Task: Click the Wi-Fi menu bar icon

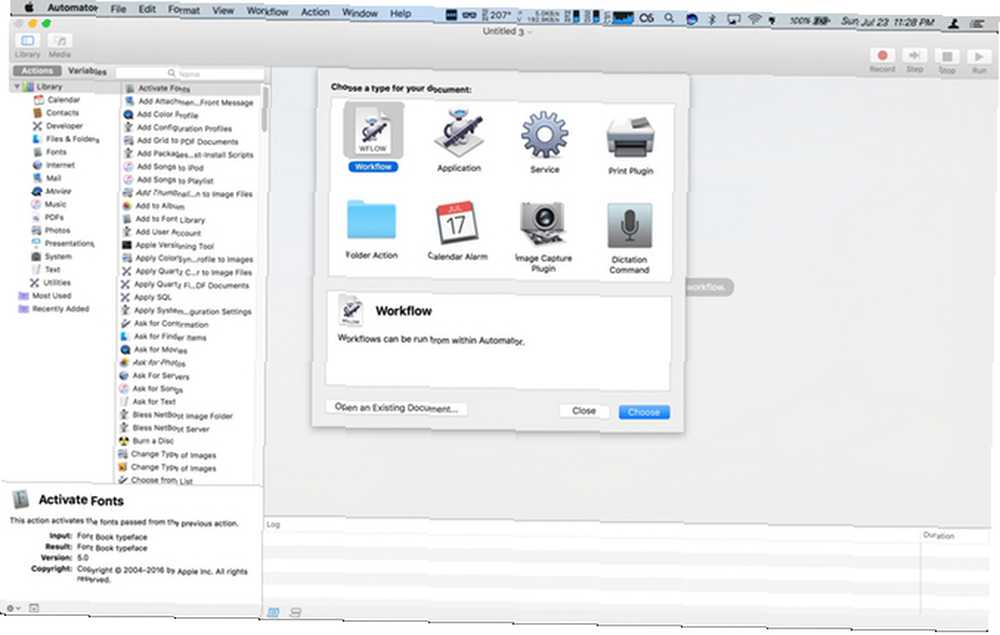Action: tap(754, 19)
